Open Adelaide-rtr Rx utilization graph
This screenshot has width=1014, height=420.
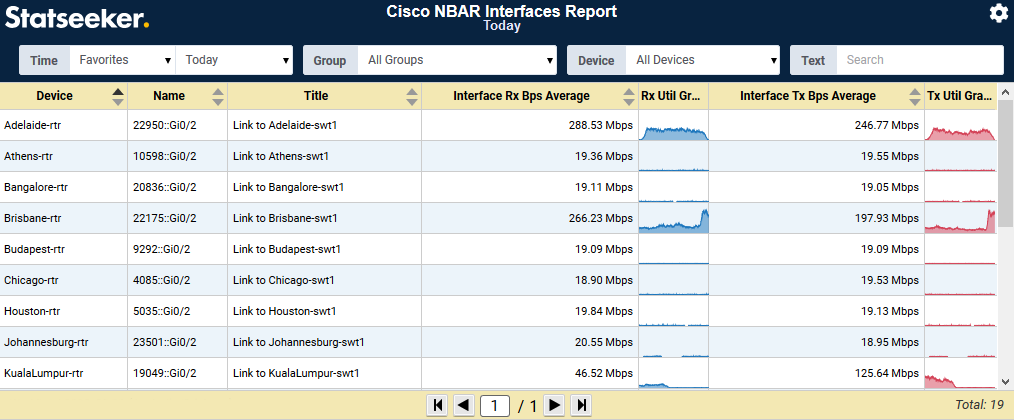pyautogui.click(x=673, y=126)
